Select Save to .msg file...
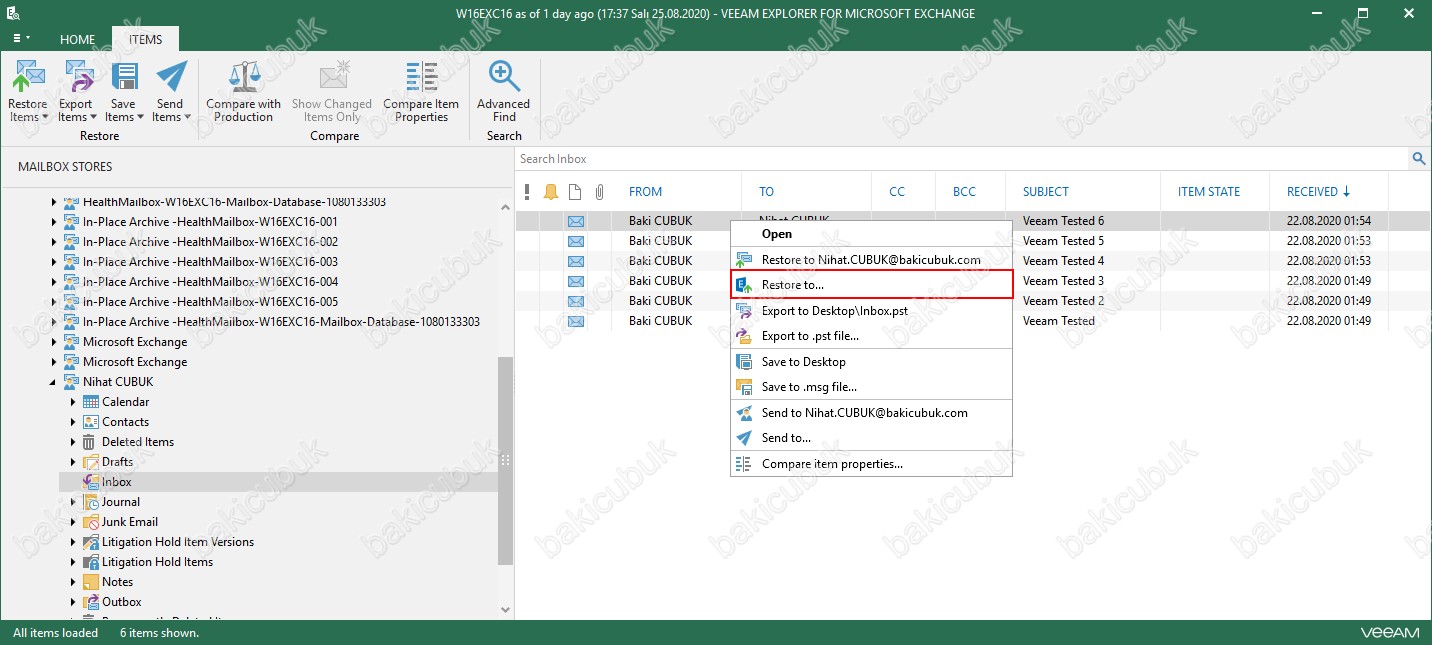This screenshot has width=1432, height=645. 872,387
